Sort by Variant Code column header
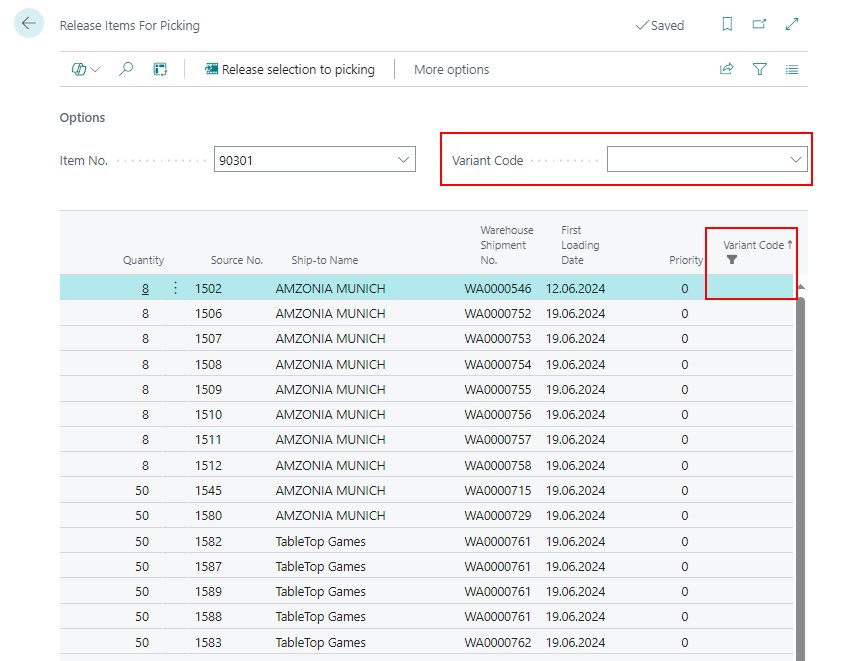Screen dimensions: 843x661 pyautogui.click(x=753, y=245)
